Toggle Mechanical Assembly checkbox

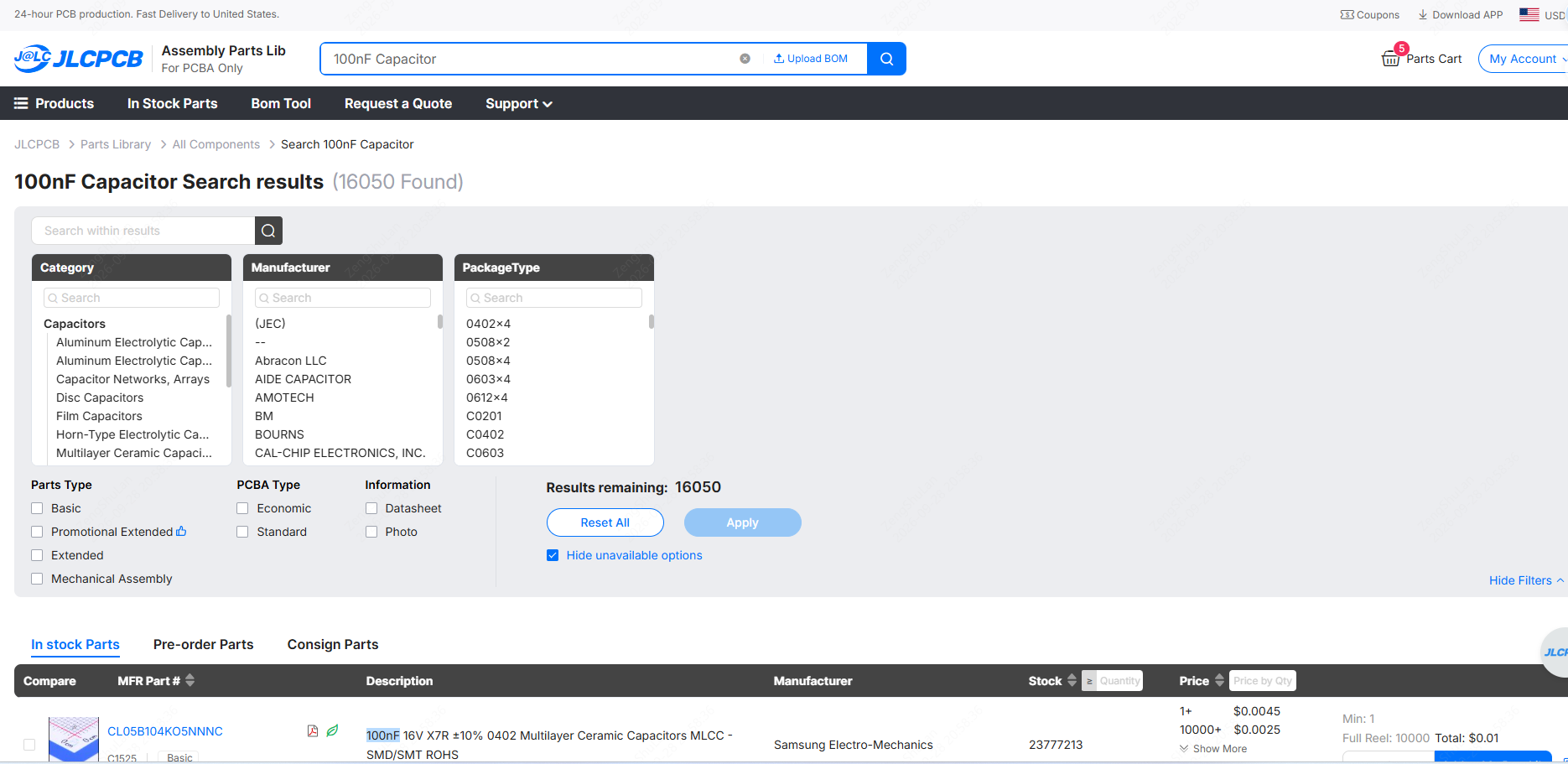[37, 579]
